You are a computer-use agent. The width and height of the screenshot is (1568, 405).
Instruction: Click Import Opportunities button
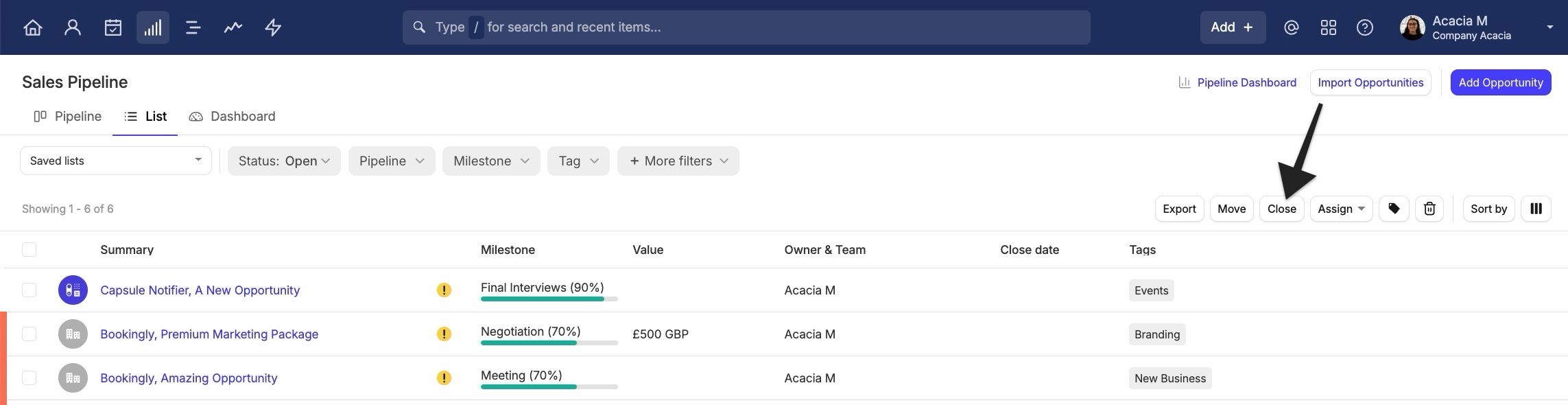coord(1370,82)
